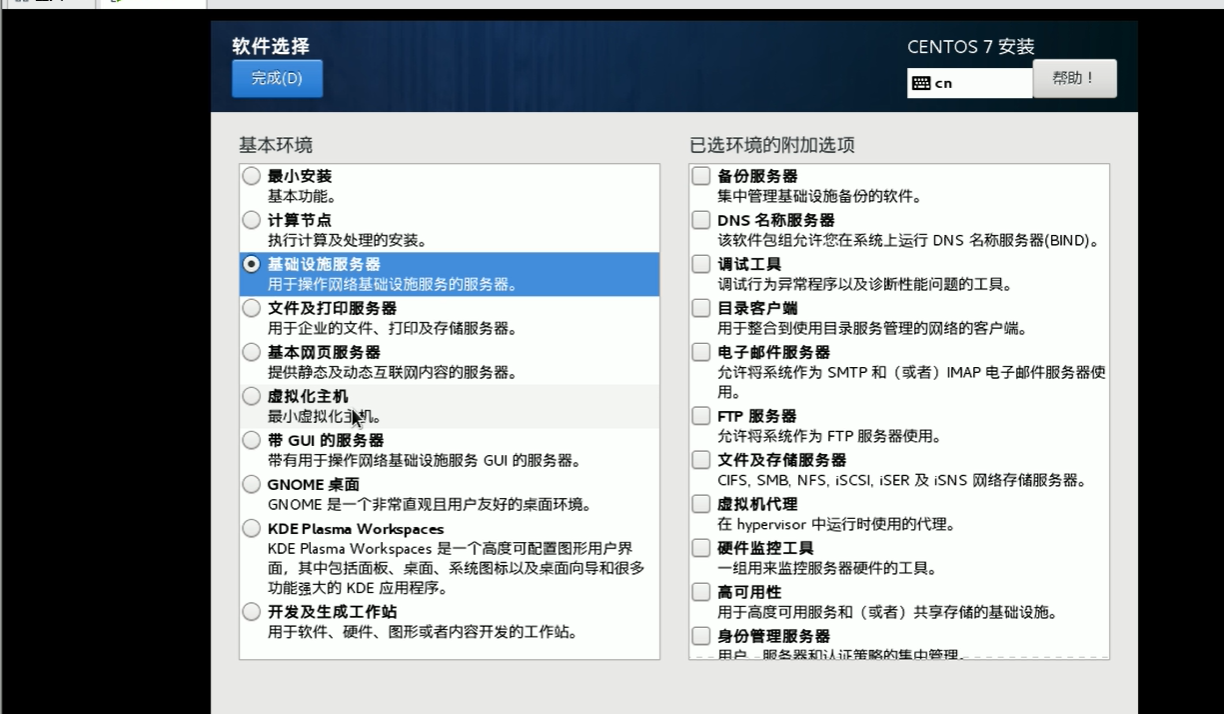Tick the DNS 名称服务器 add-on

click(701, 220)
